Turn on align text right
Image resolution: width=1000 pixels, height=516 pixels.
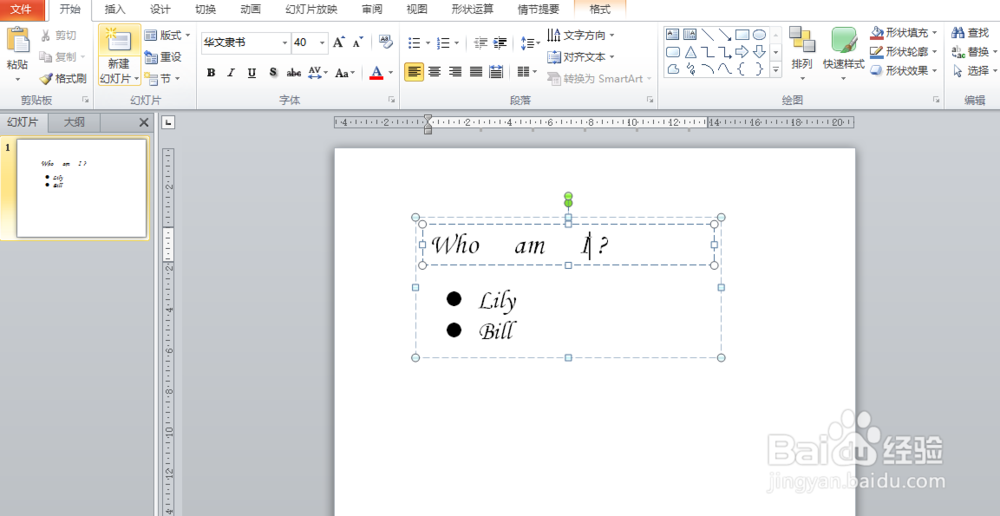click(455, 72)
